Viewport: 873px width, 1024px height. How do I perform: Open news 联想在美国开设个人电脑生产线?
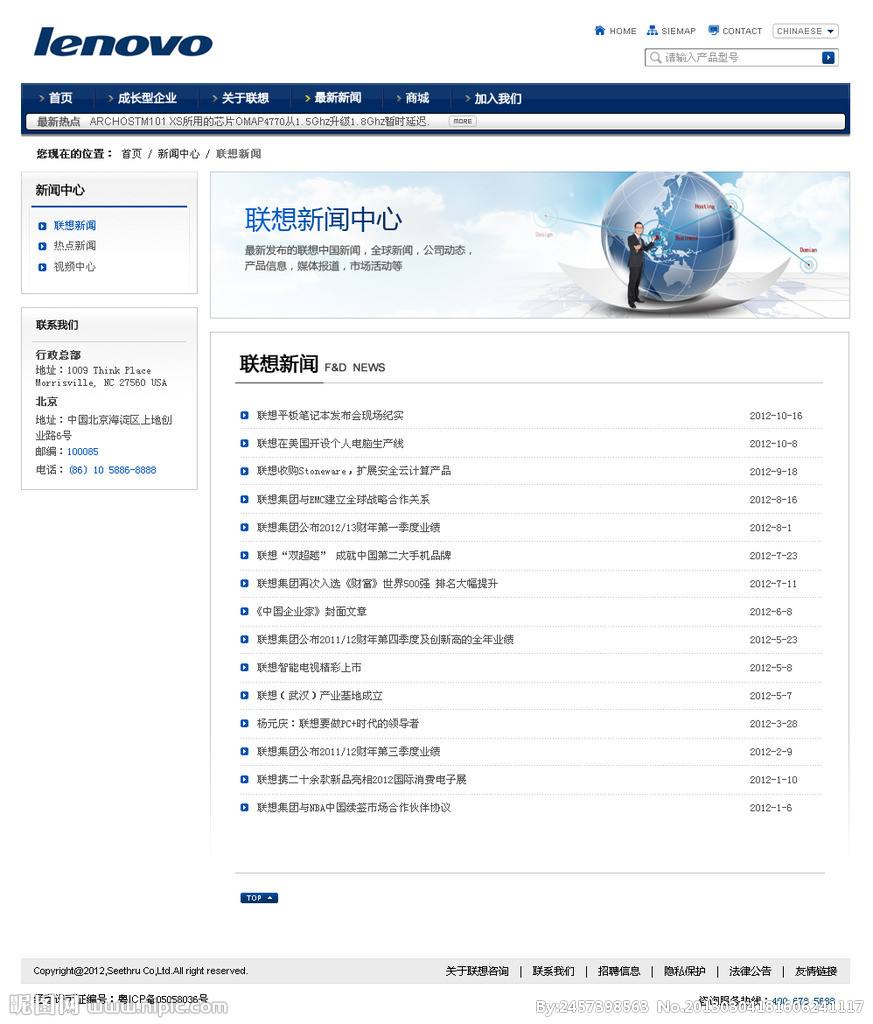tap(330, 443)
